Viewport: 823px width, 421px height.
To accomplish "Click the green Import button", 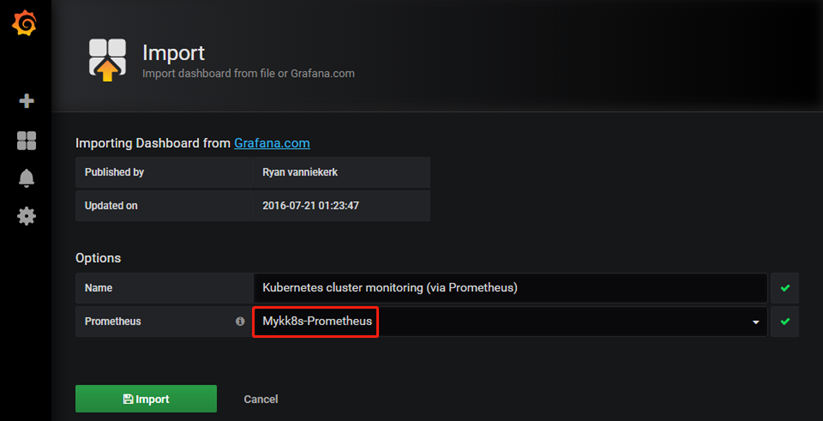I will [x=146, y=399].
